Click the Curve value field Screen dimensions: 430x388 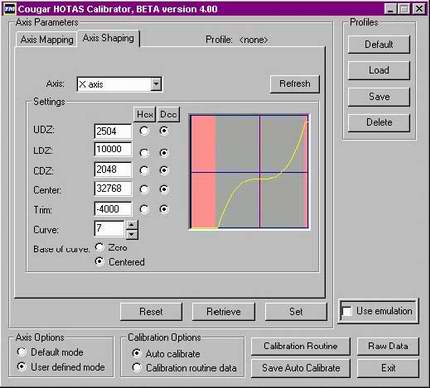[109, 229]
